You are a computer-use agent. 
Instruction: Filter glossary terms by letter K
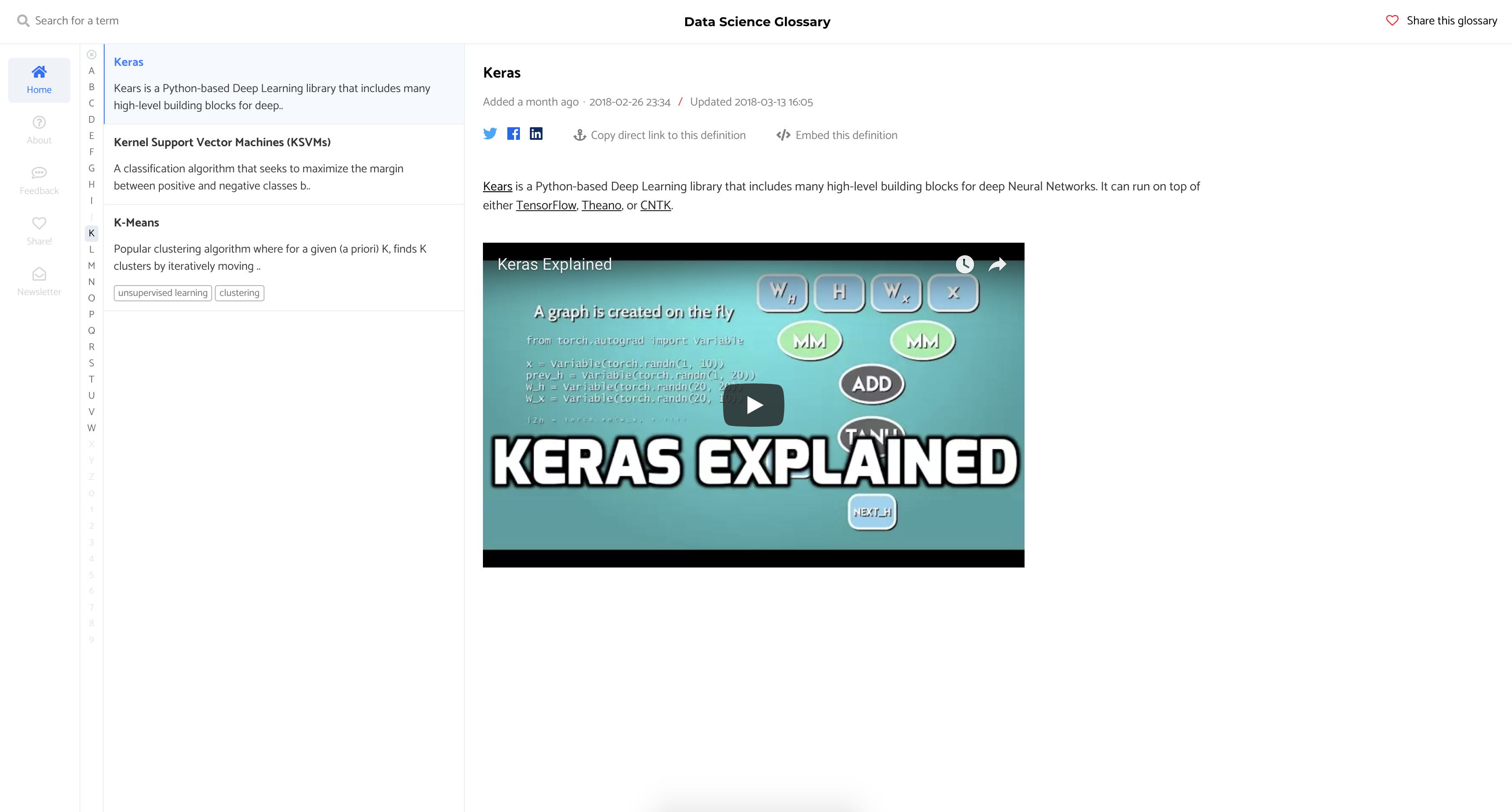92,233
